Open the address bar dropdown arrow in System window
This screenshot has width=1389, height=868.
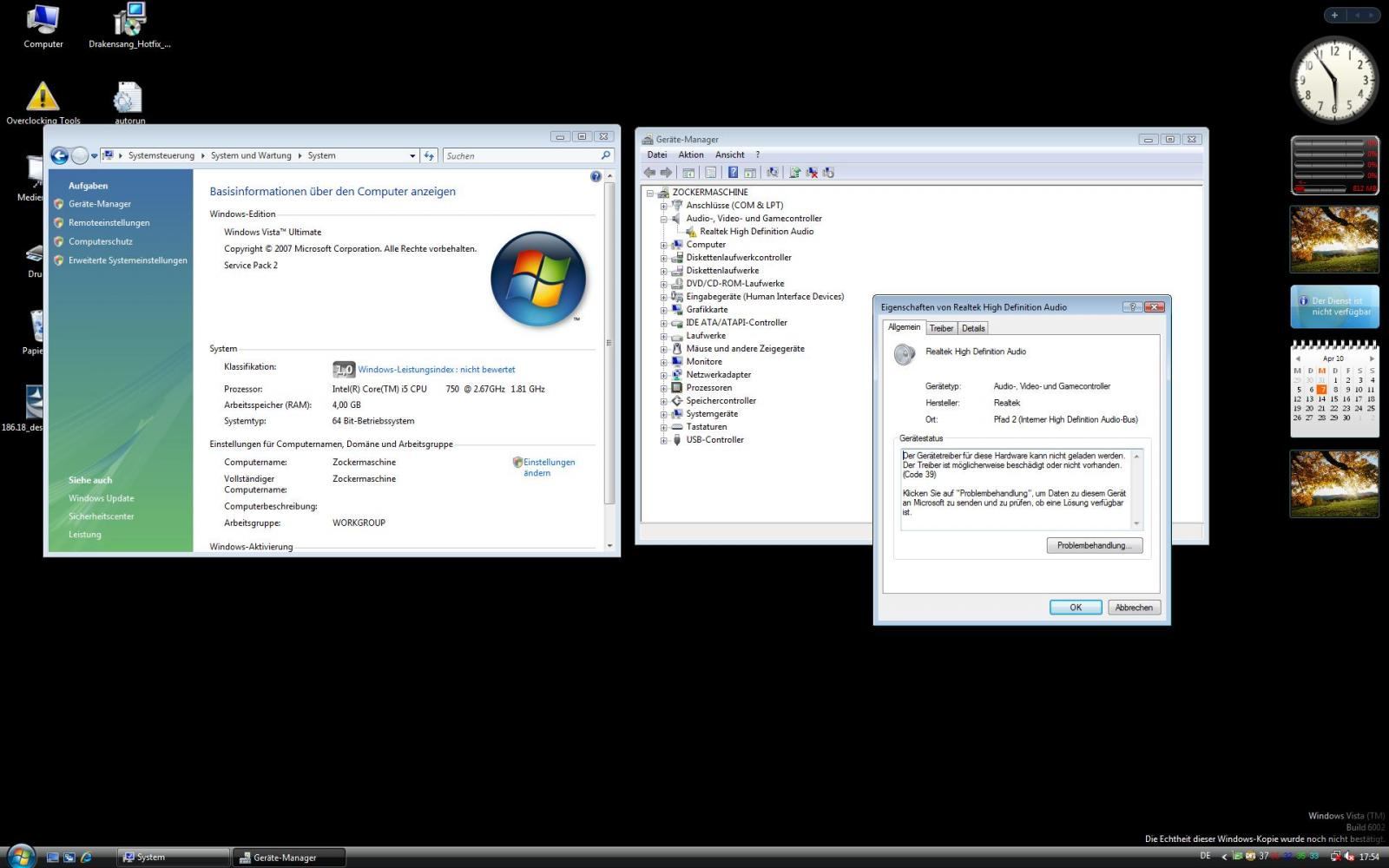412,156
